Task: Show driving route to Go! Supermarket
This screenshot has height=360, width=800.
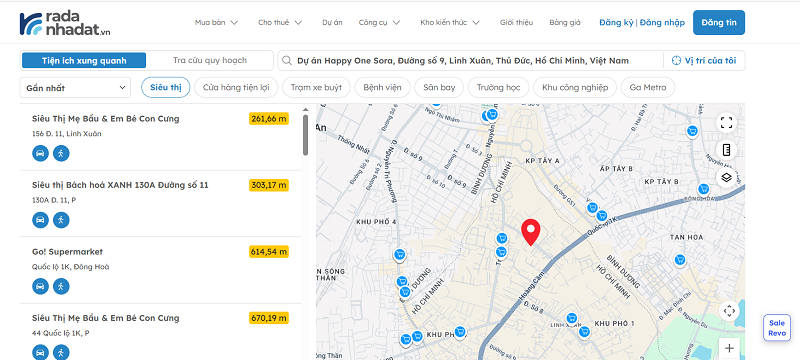Action: [40, 286]
